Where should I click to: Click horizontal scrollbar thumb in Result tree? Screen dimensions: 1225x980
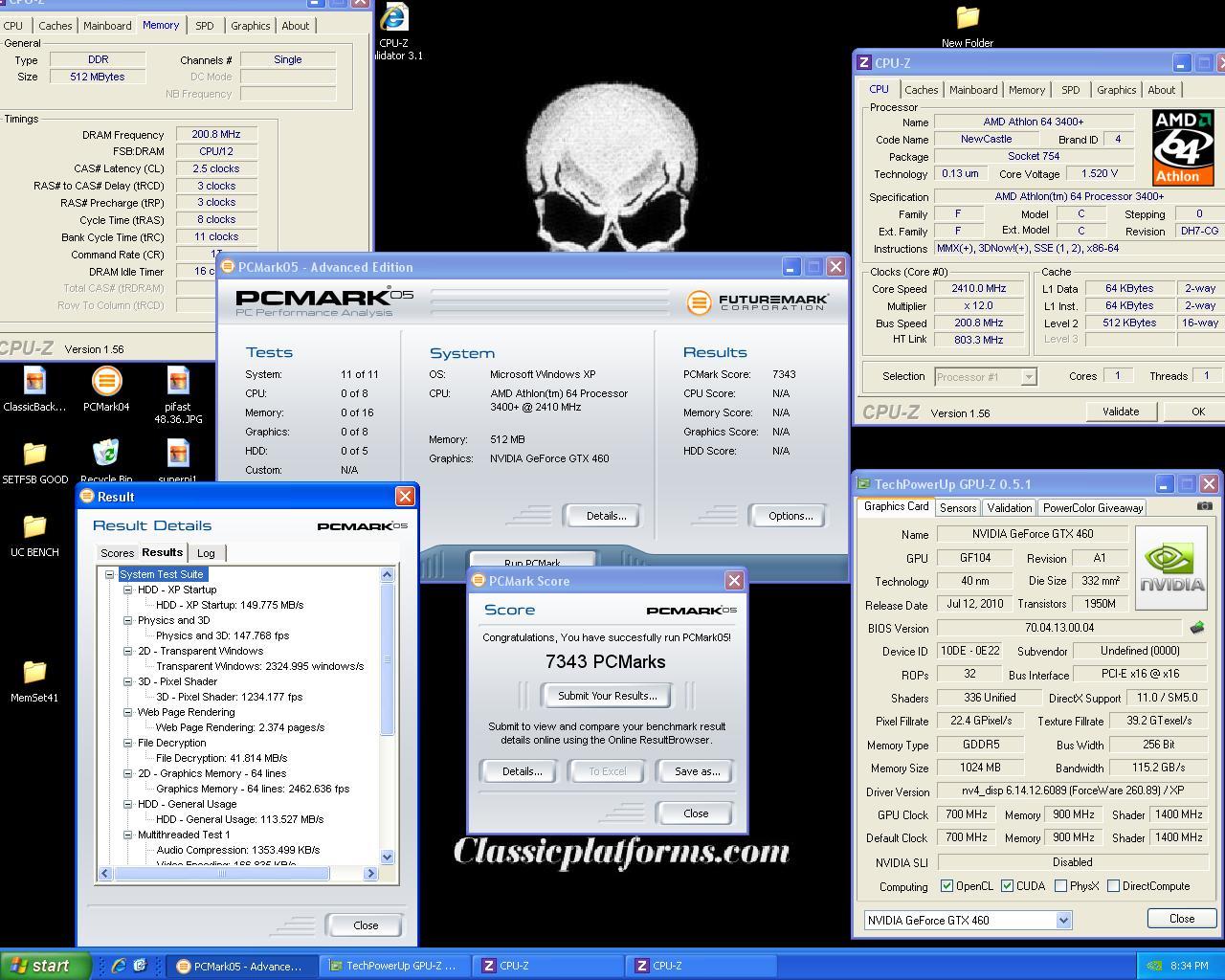pyautogui.click(x=222, y=873)
